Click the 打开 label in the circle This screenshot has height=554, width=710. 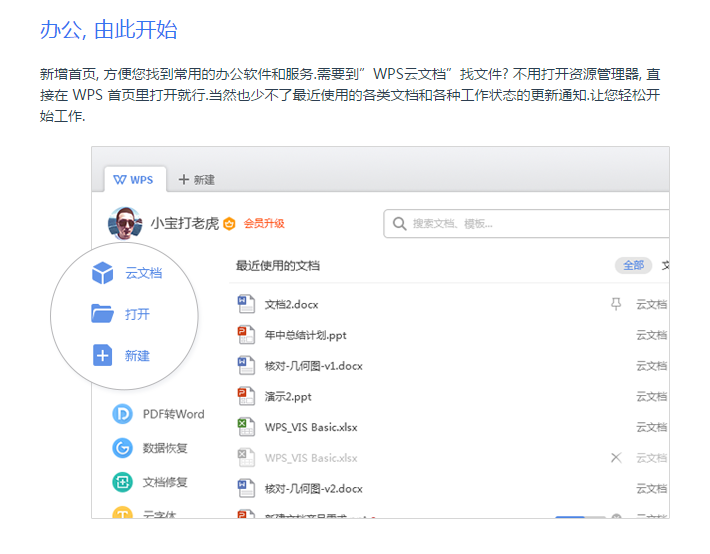point(137,314)
